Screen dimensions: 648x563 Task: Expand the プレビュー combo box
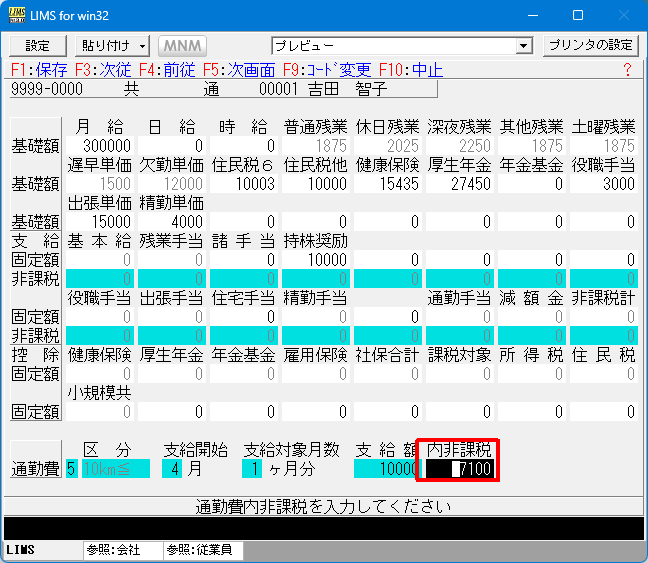tap(524, 46)
